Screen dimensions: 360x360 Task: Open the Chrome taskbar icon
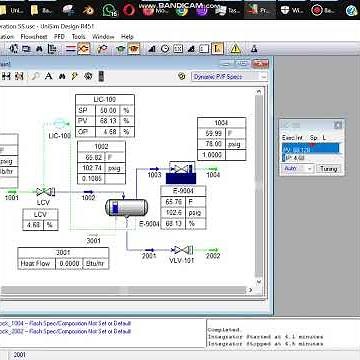182,10
